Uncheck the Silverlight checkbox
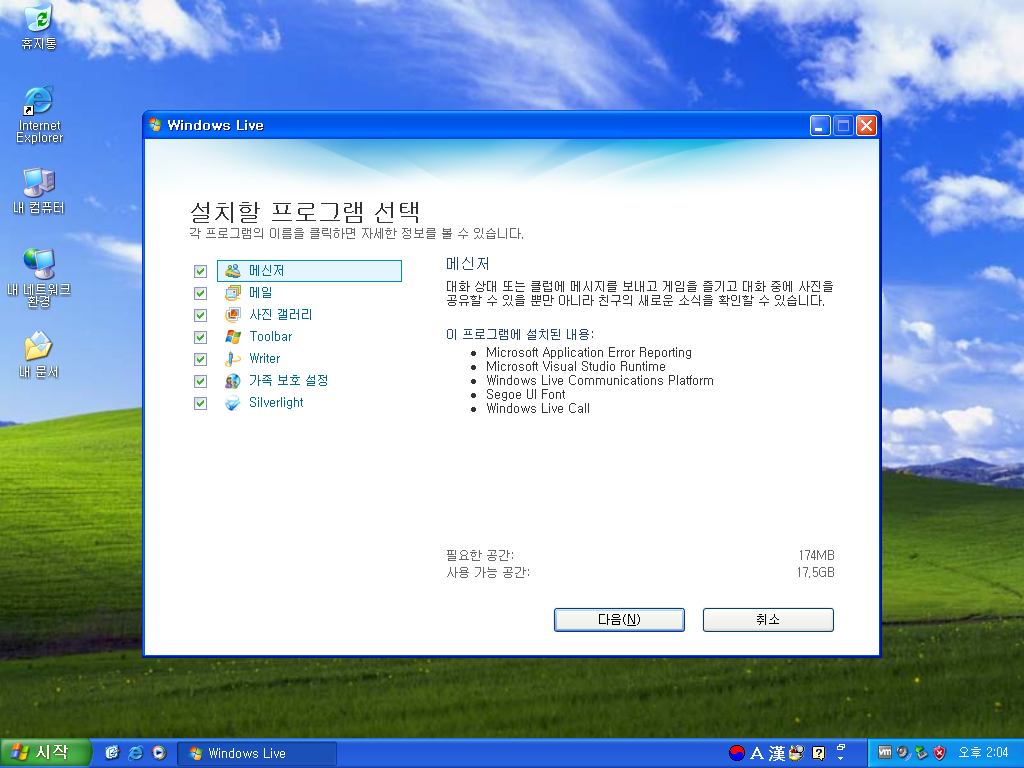The height and width of the screenshot is (768, 1024). coord(200,403)
